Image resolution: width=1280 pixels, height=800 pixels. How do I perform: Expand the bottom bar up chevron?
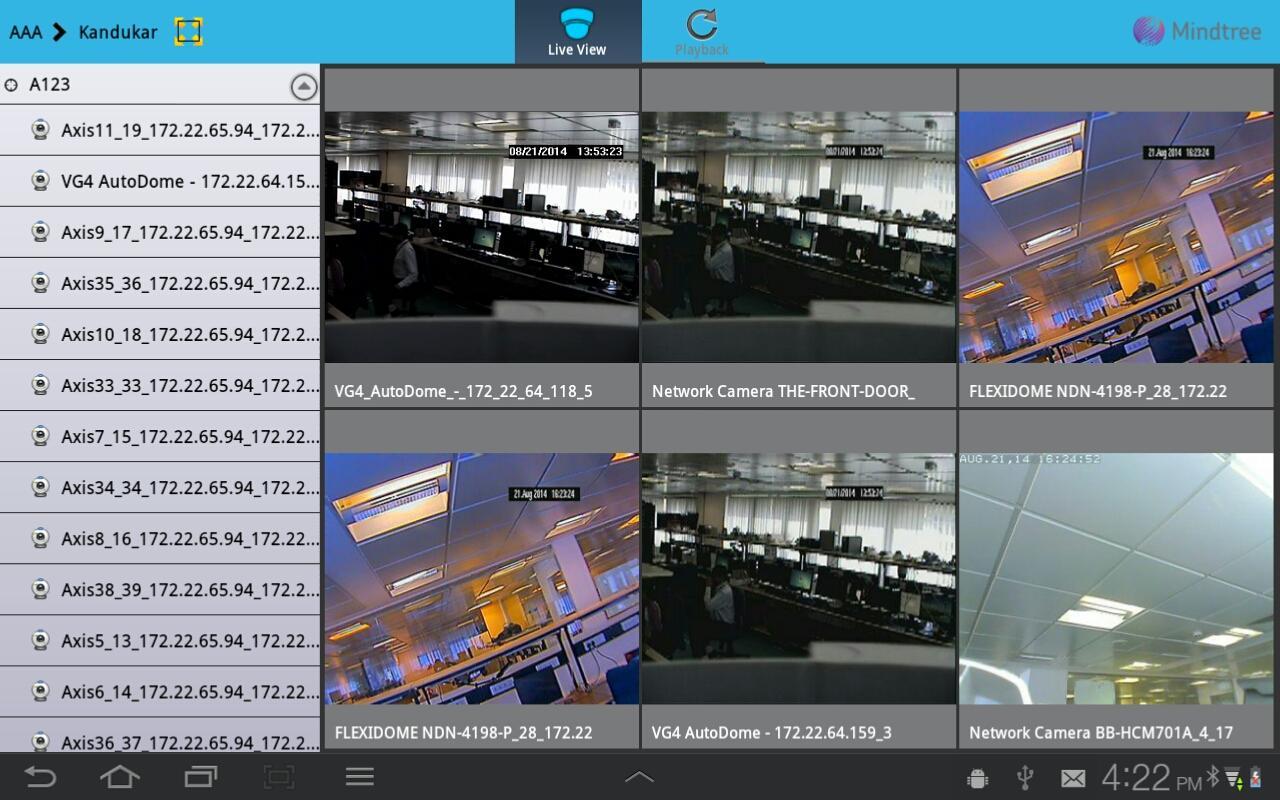click(x=639, y=777)
